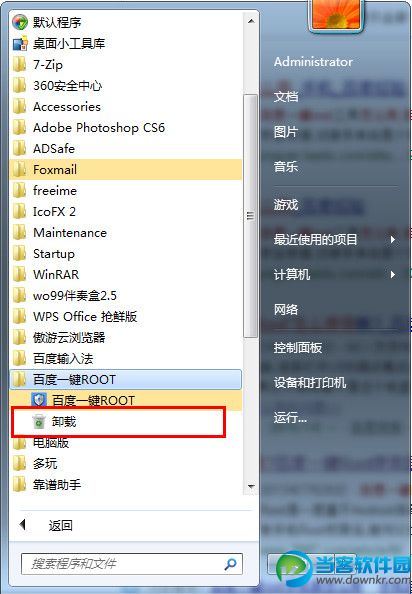Open the 7-Zip folder icon
Viewport: 412px width, 594px height.
19,65
